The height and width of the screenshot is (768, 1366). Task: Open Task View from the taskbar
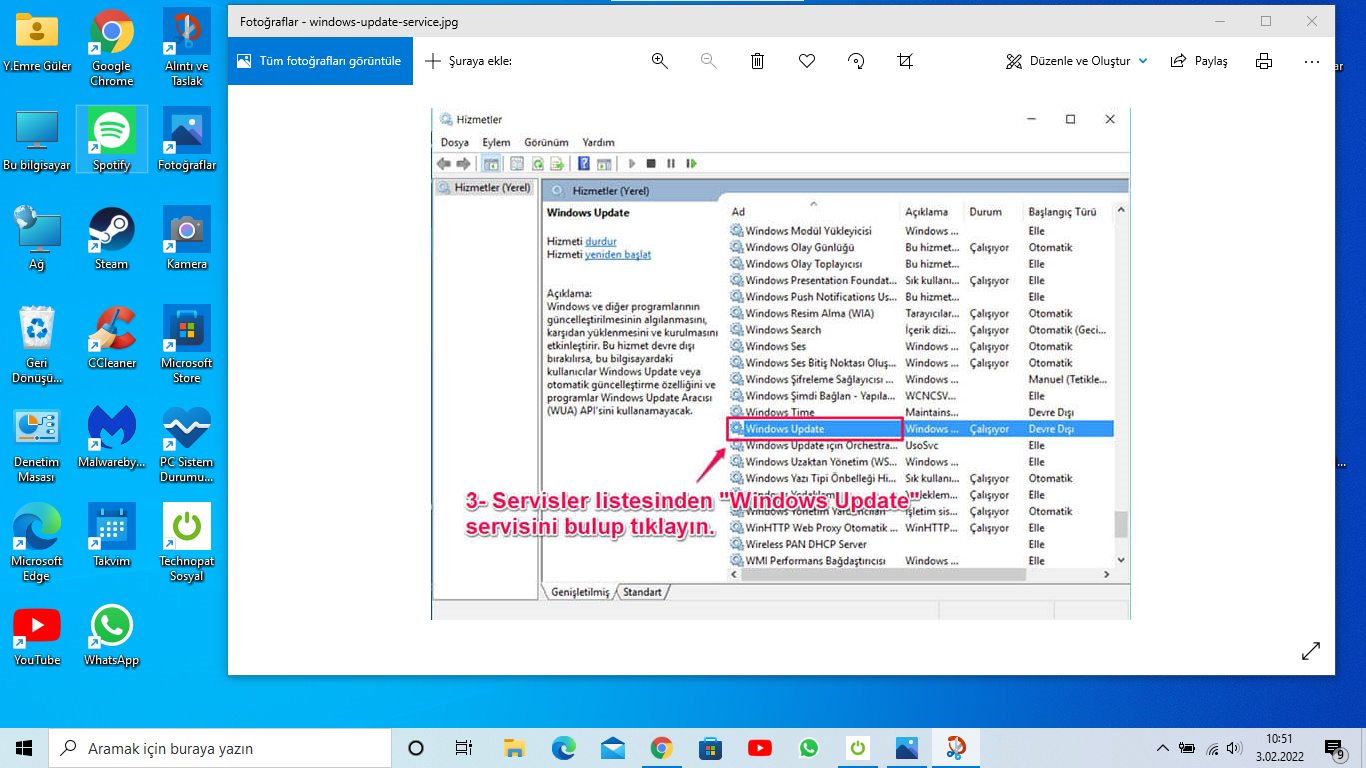pos(464,748)
